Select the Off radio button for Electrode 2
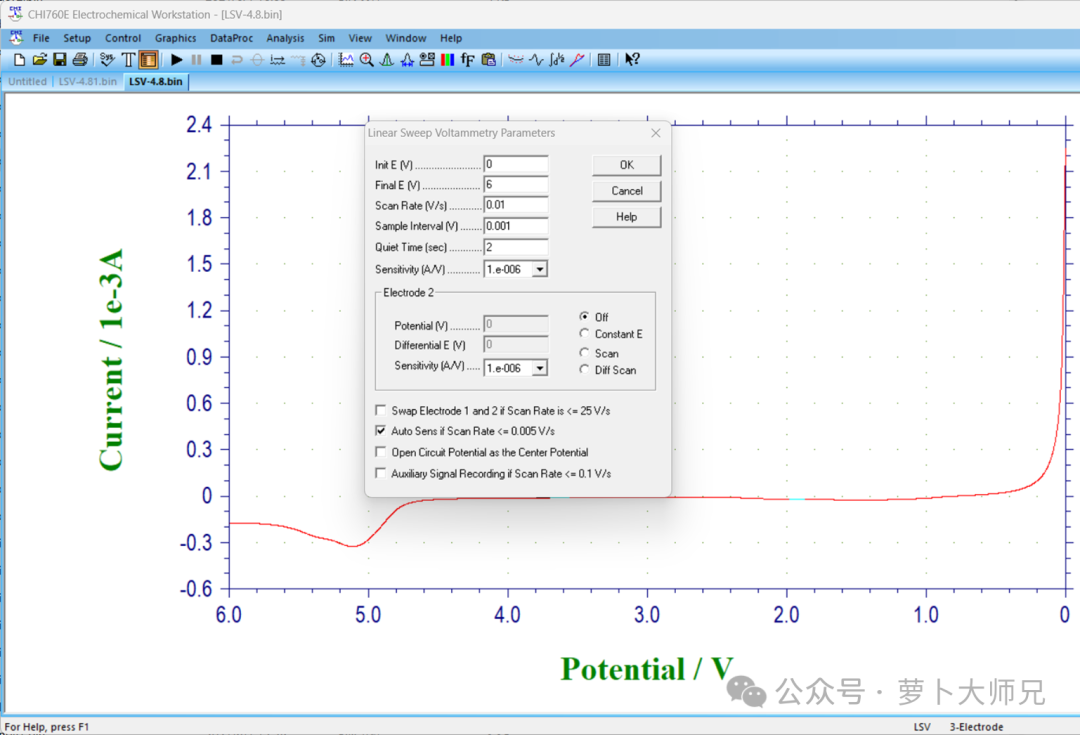This screenshot has width=1080, height=735. coord(585,317)
